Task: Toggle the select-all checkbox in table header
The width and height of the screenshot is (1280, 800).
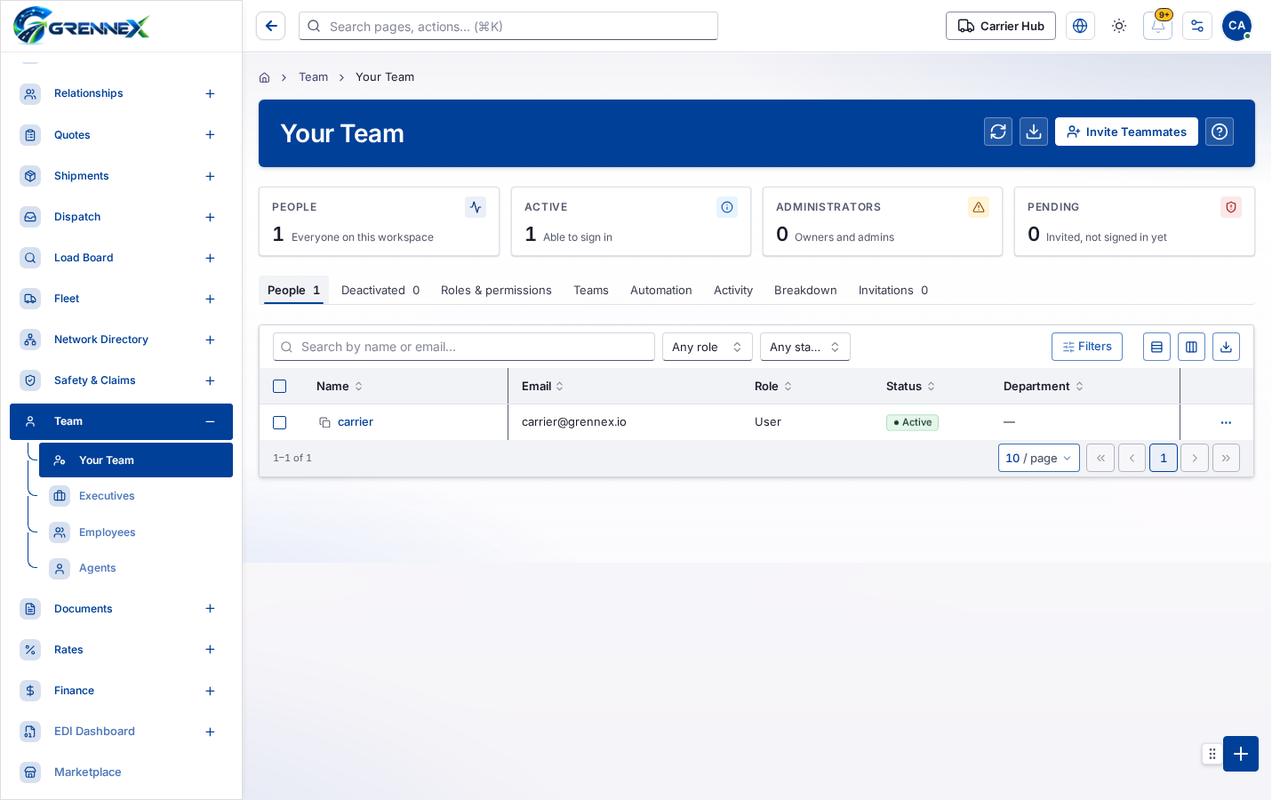Action: click(280, 386)
